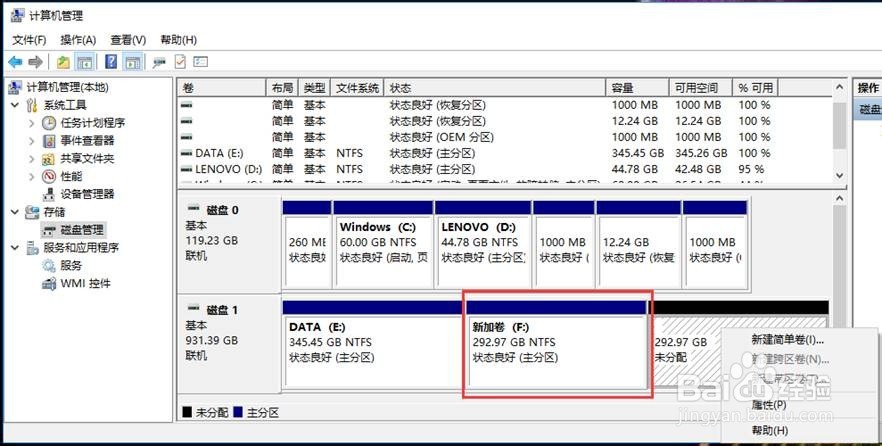Expand the 任务计划程序 tree arrow
This screenshot has width=882, height=446.
32,123
